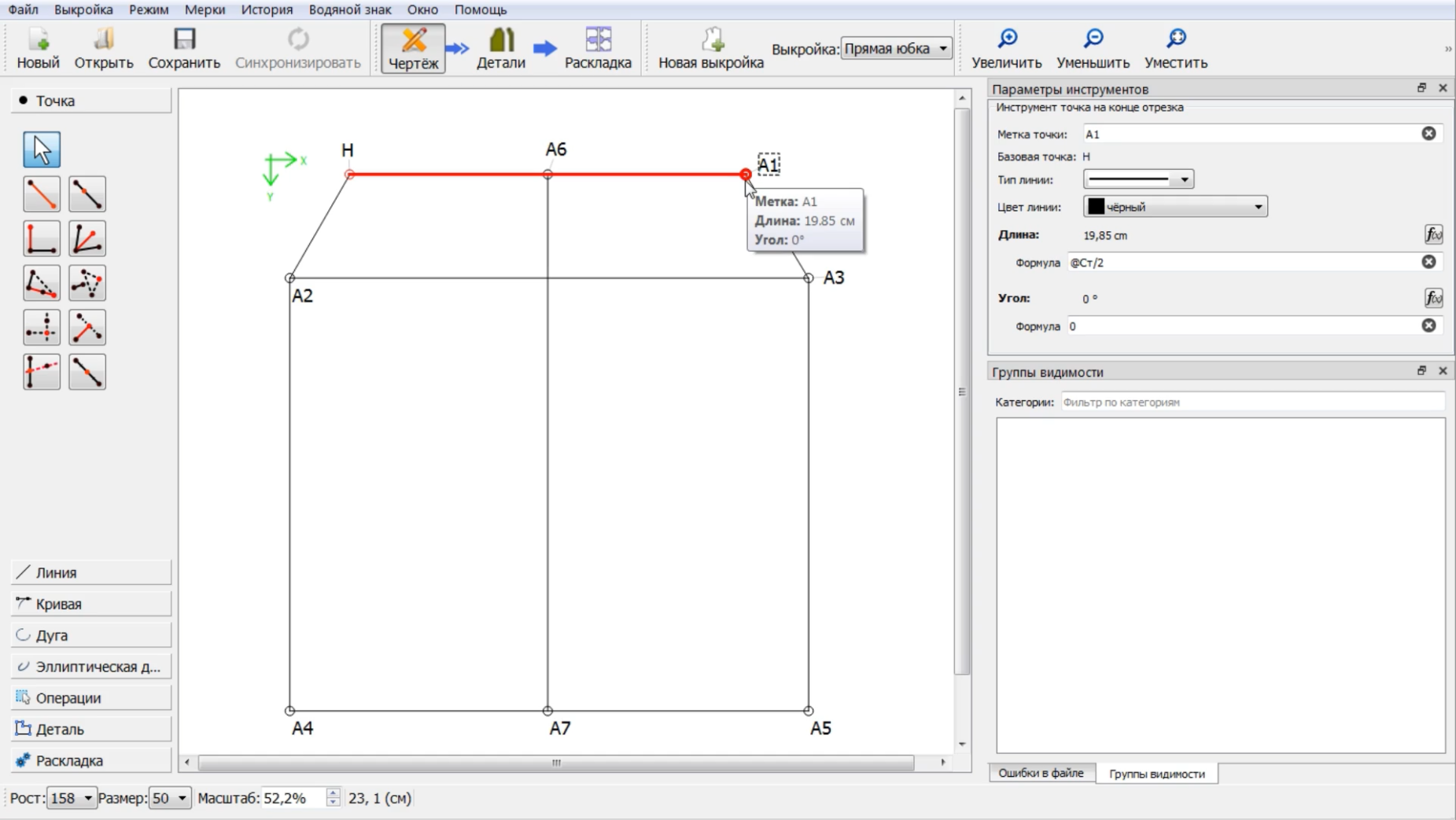This screenshot has height=820, width=1456.
Task: Expand the Кривая tool section
Action: coord(91,604)
